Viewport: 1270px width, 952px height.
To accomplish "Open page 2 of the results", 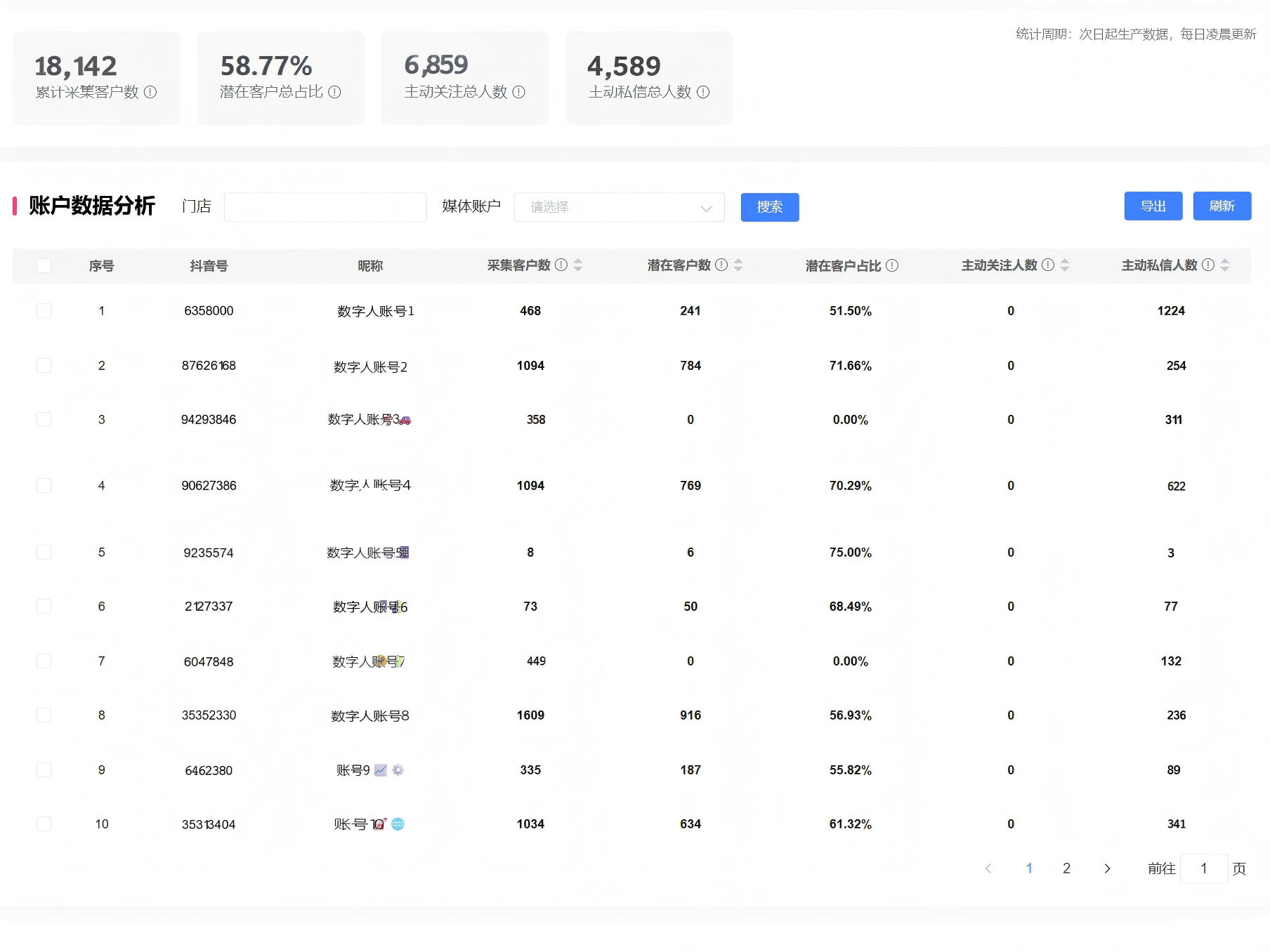I will tap(1066, 868).
